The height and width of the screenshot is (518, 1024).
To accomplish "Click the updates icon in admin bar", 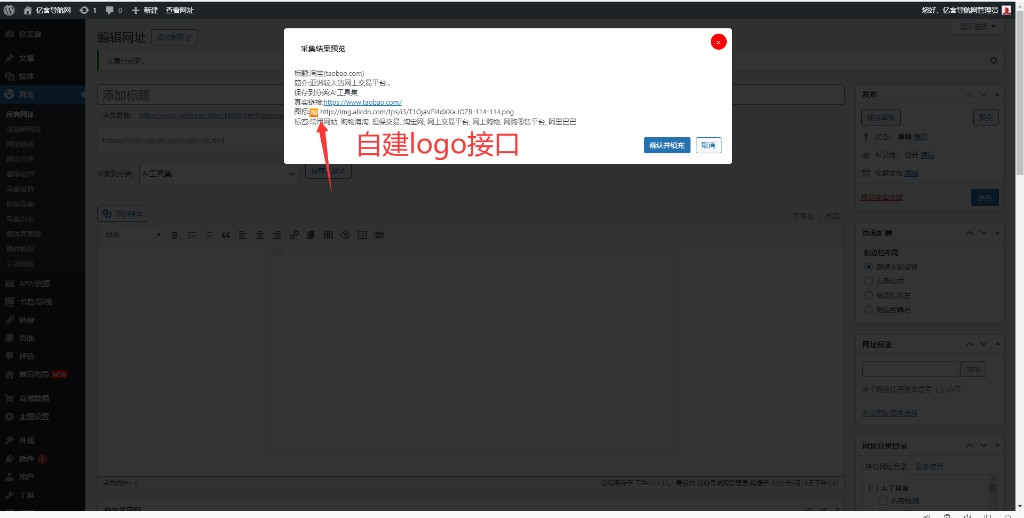I will 84,9.
